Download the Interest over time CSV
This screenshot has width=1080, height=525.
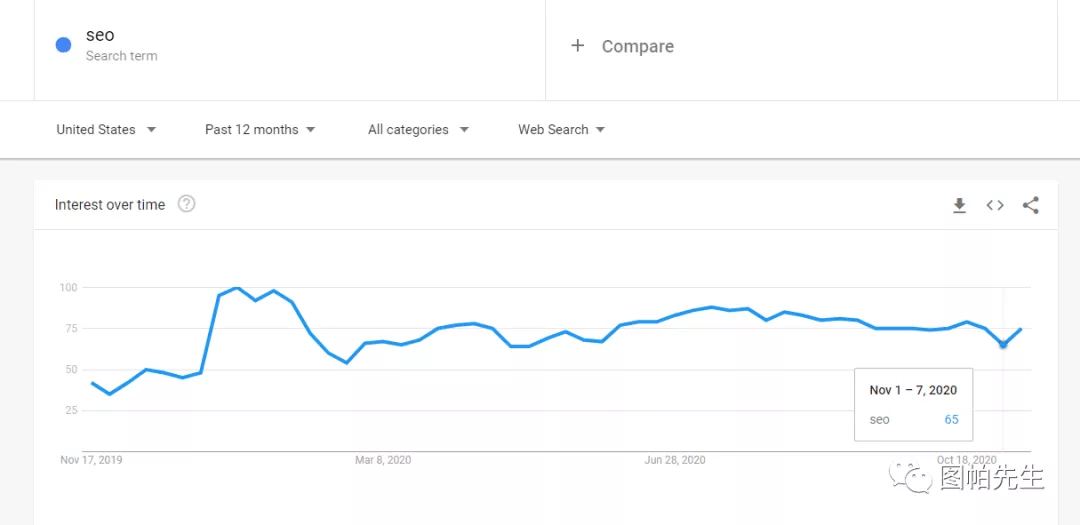click(959, 205)
